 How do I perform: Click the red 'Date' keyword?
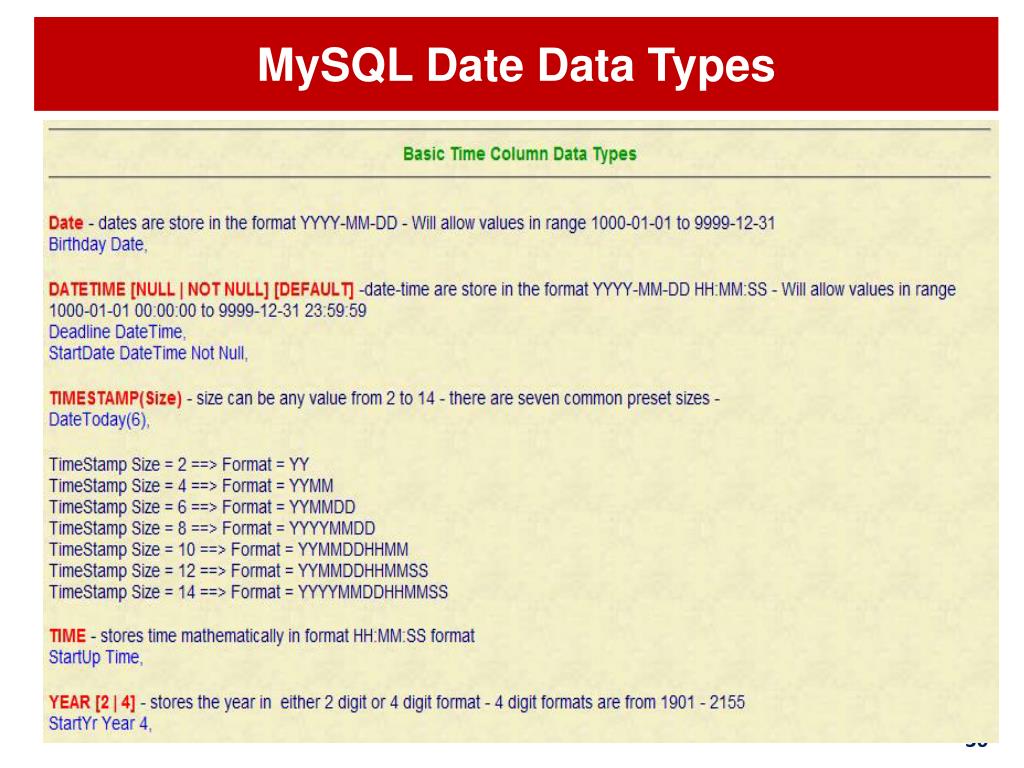[66, 223]
